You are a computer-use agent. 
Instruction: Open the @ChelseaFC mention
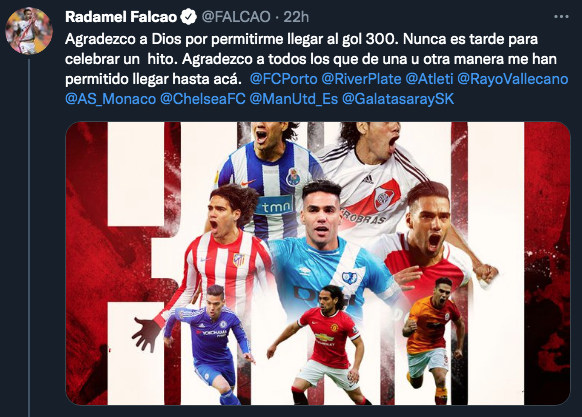203,99
